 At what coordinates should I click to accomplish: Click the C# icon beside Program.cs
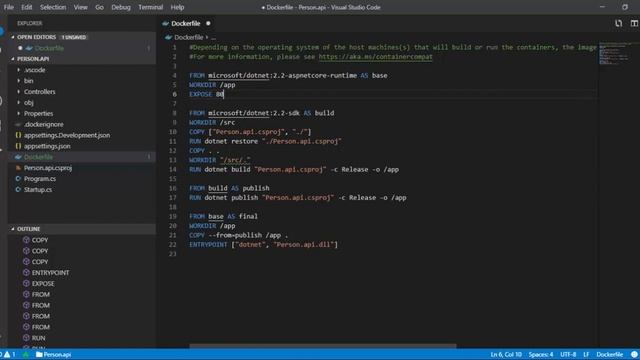(18, 179)
